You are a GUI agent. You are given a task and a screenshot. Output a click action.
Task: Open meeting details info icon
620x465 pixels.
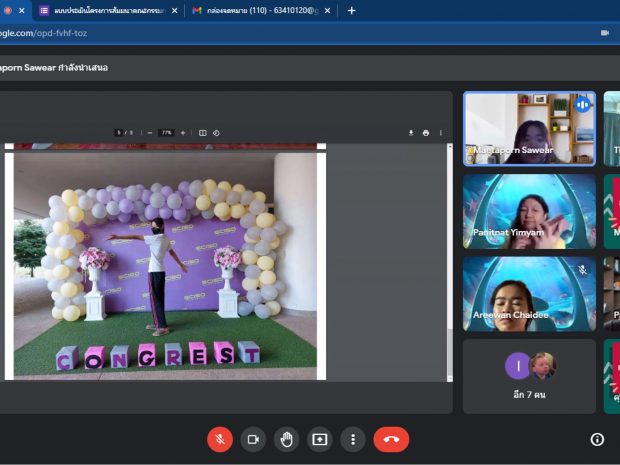[597, 439]
